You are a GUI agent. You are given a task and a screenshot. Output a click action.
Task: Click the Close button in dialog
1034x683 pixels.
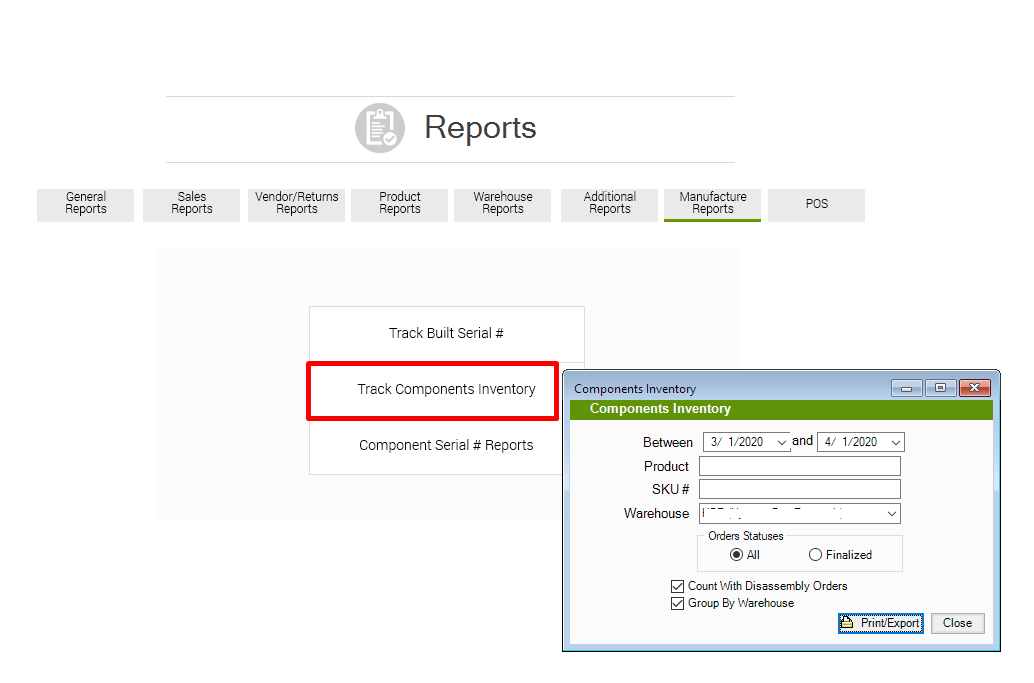click(x=957, y=623)
